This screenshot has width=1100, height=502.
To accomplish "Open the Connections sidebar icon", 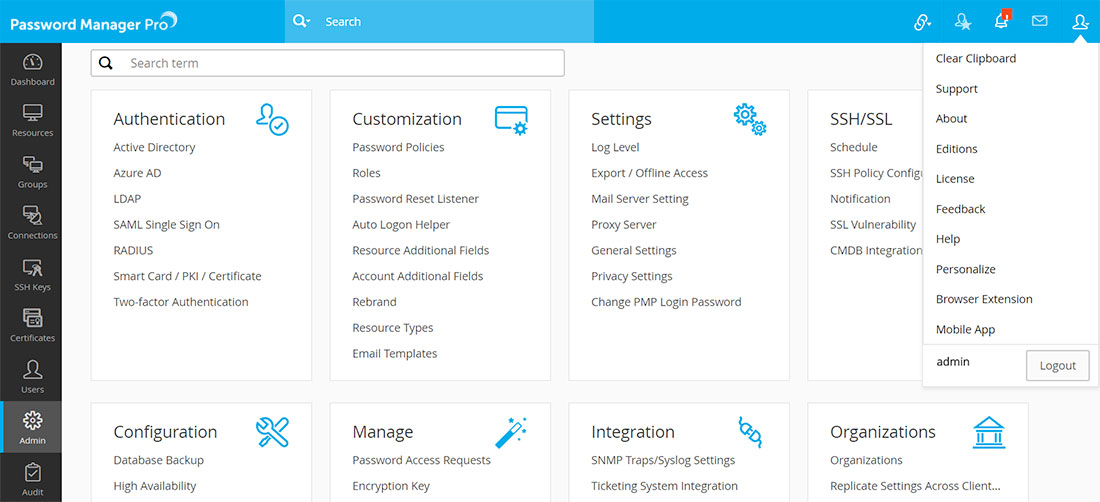I will pos(32,216).
